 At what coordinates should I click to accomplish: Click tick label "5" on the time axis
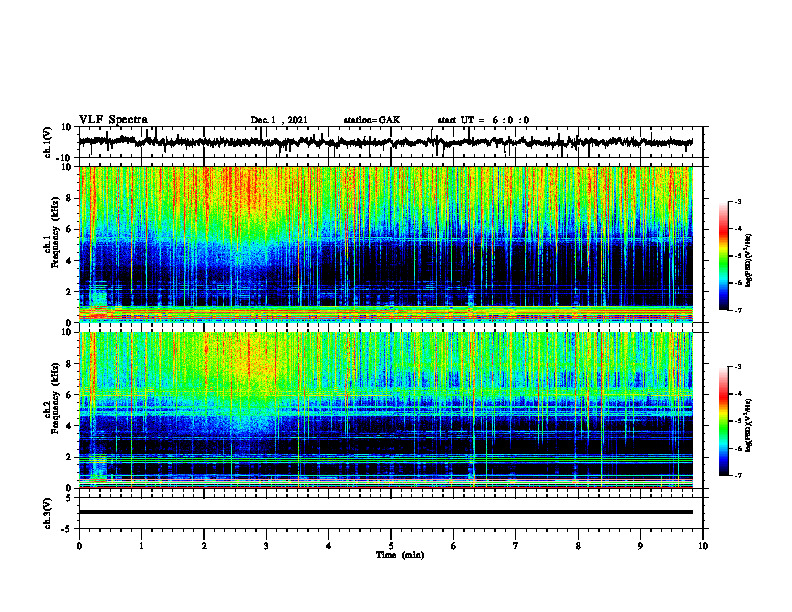click(x=391, y=546)
